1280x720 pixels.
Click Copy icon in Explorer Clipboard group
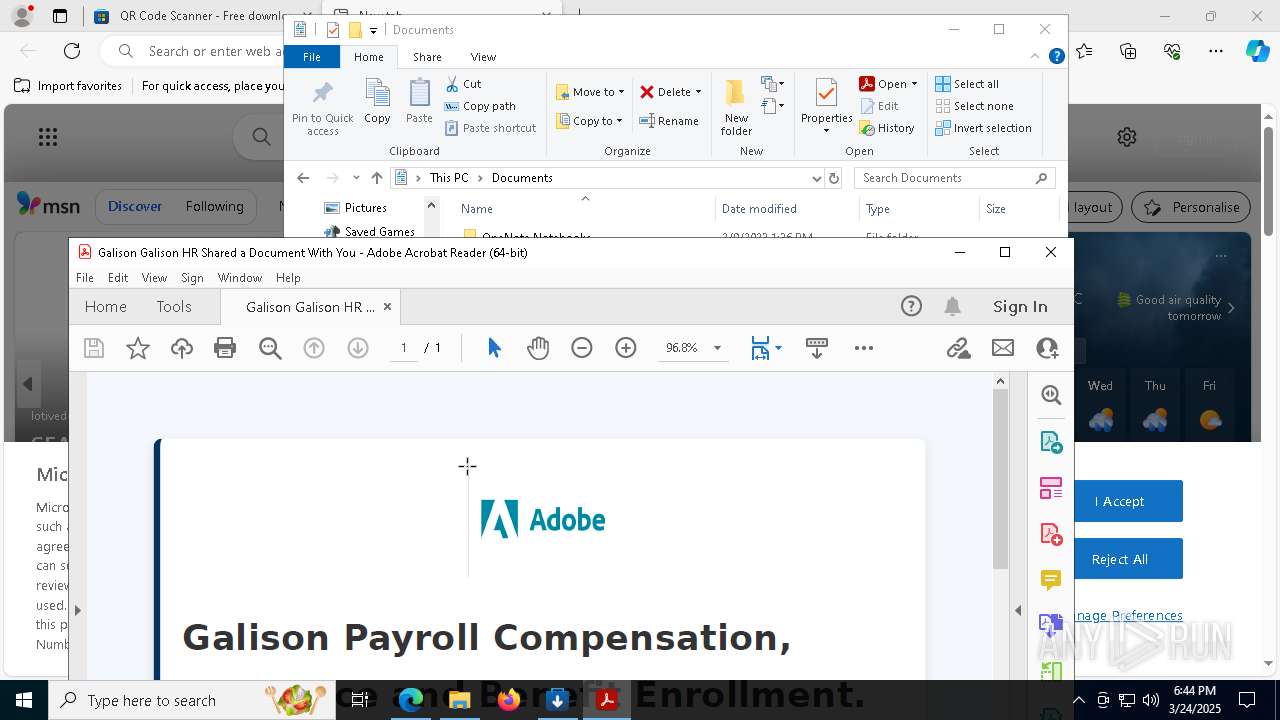pos(377,101)
